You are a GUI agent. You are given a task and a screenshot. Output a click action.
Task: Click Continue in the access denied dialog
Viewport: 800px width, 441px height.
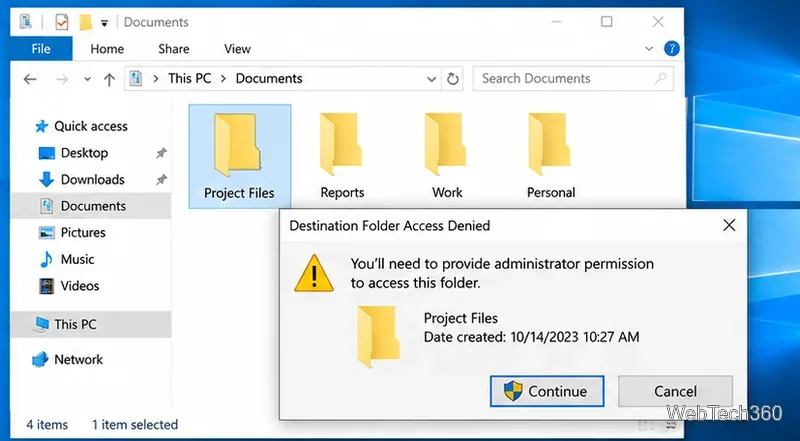point(547,391)
